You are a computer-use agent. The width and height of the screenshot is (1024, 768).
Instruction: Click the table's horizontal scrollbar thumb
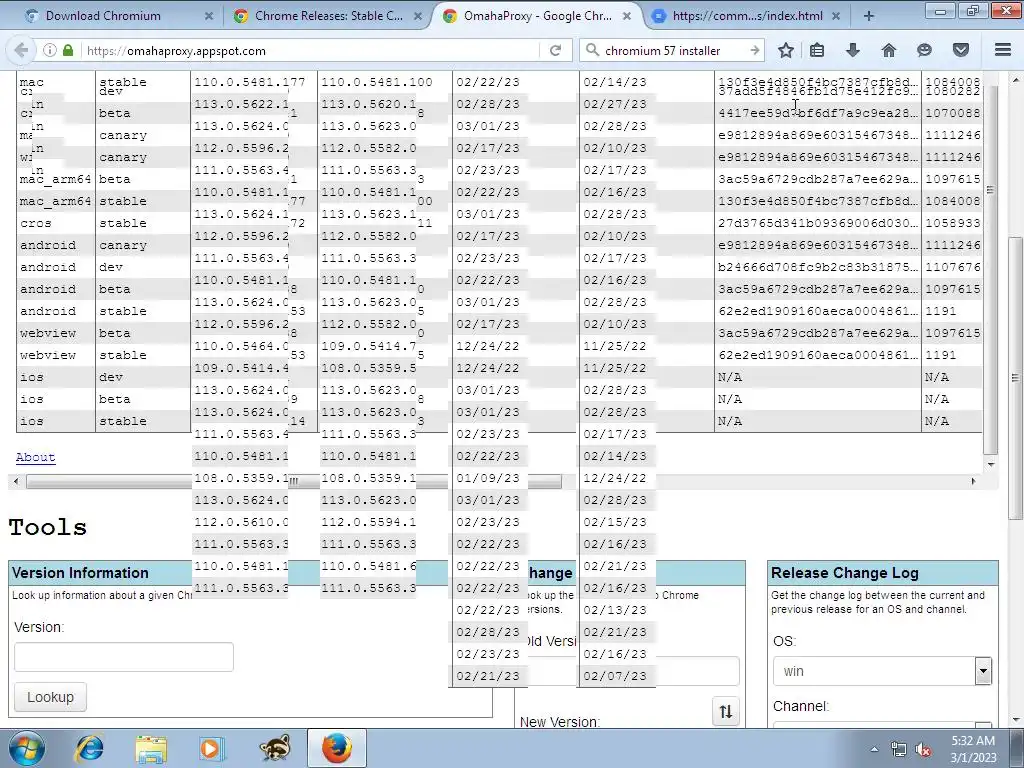tap(293, 481)
